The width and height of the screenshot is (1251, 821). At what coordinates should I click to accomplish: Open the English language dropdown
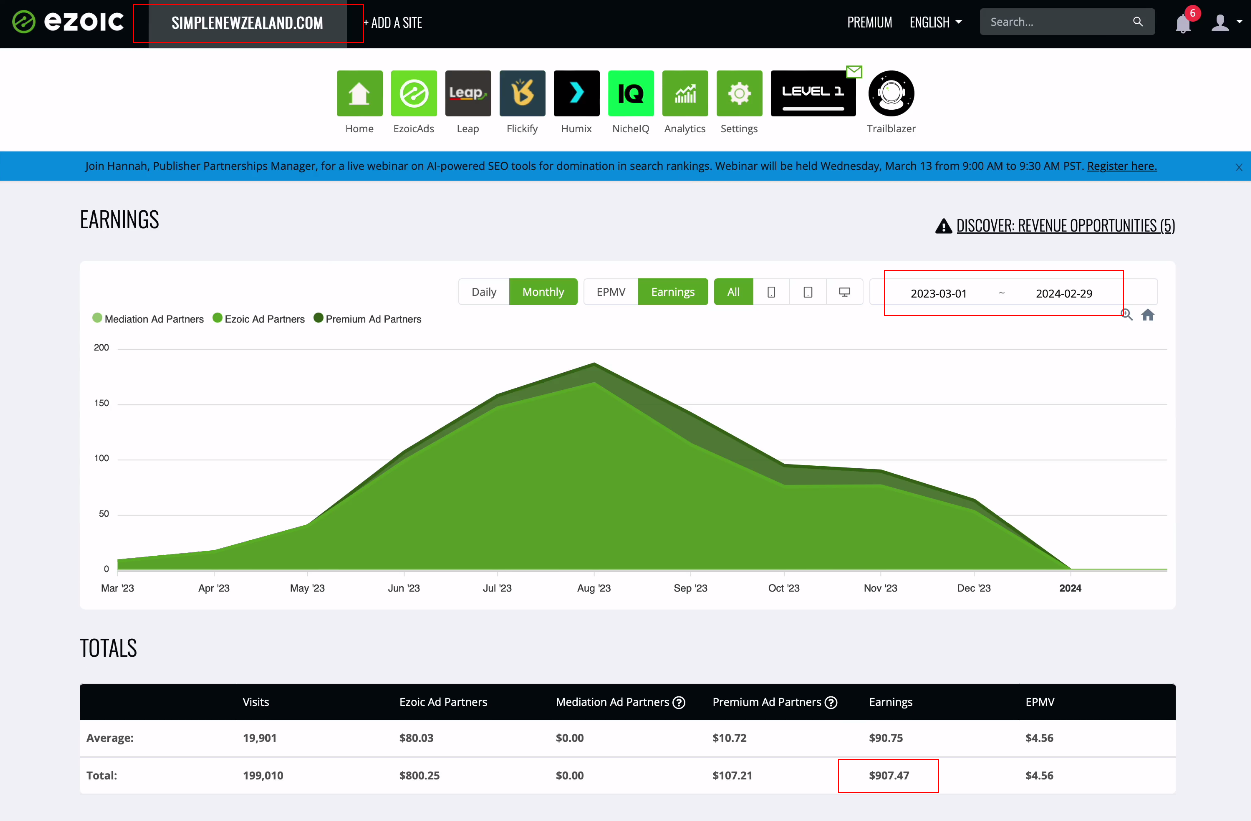point(936,22)
